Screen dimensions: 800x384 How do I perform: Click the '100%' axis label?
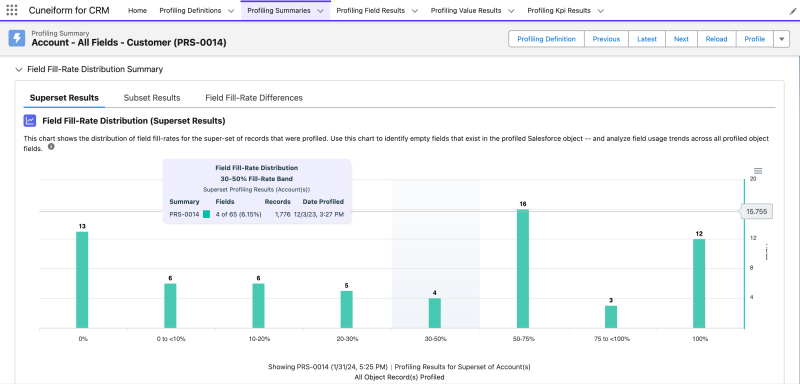pyautogui.click(x=700, y=339)
